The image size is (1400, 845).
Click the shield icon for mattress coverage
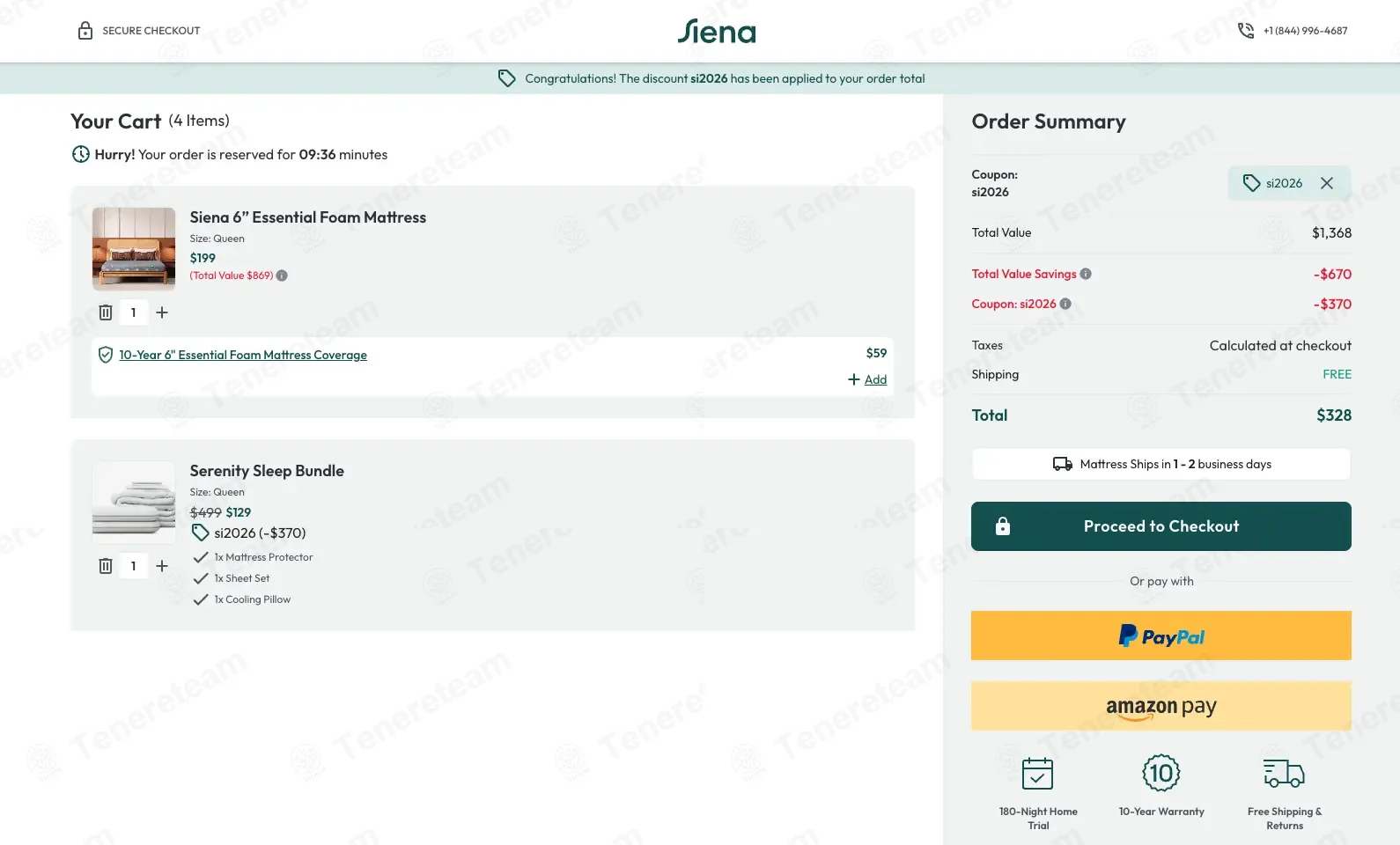coord(106,355)
